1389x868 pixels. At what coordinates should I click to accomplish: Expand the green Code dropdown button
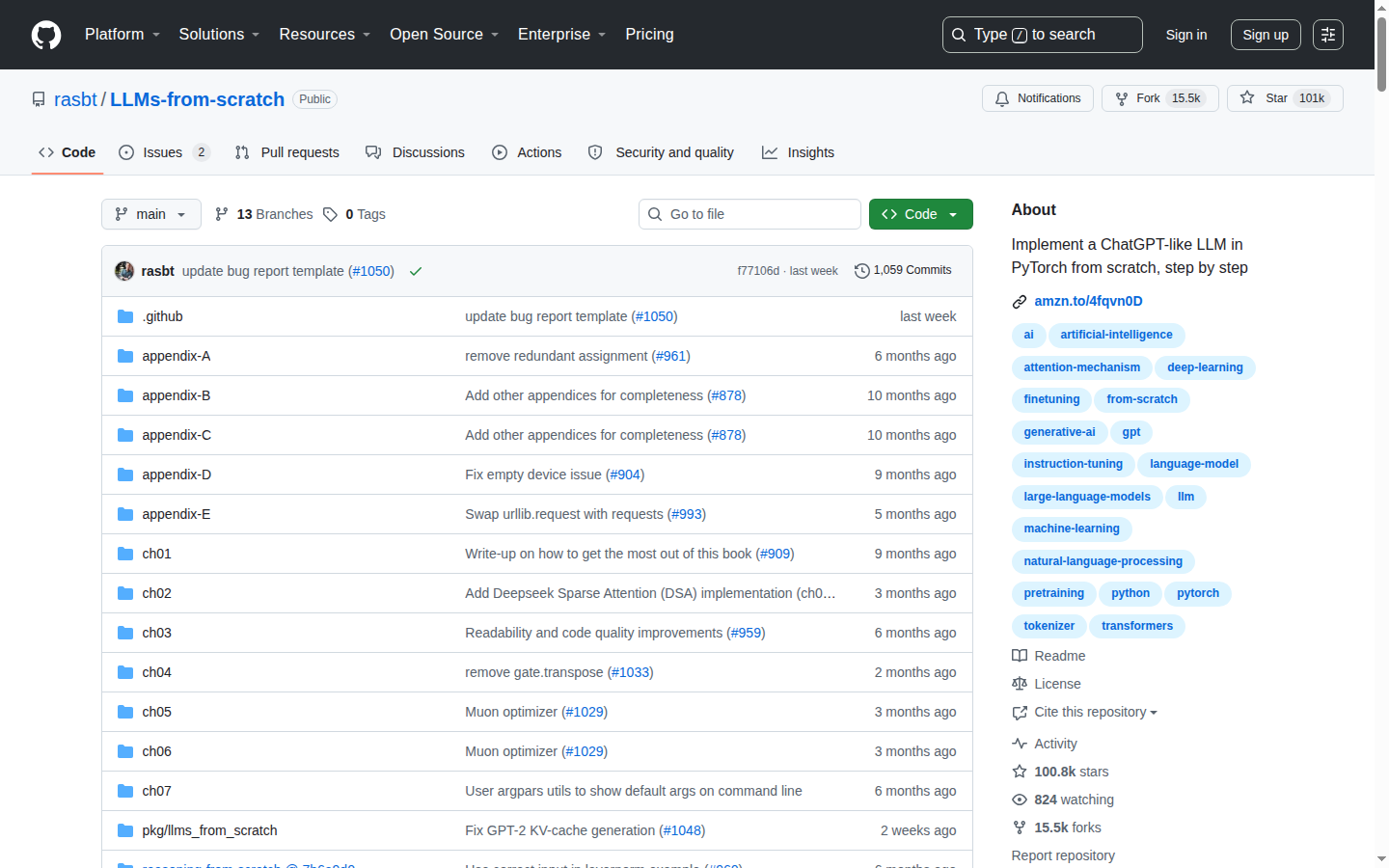click(921, 214)
